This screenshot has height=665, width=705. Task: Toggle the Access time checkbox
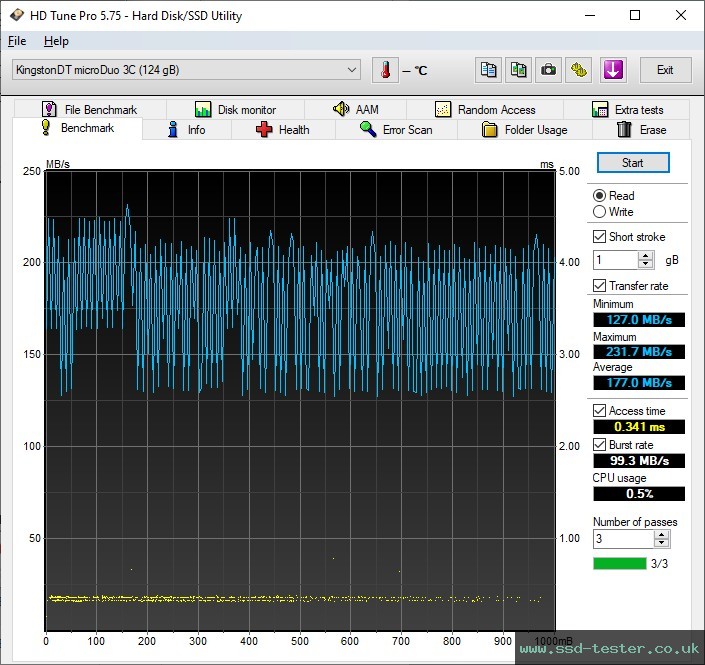[599, 411]
